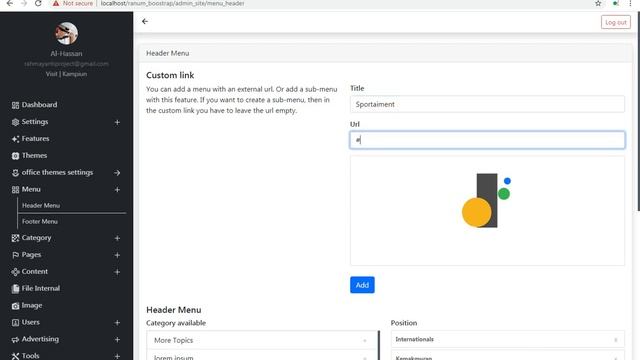640x360 pixels.
Task: Open the browser three-dot menu
Action: pyautogui.click(x=630, y=3)
